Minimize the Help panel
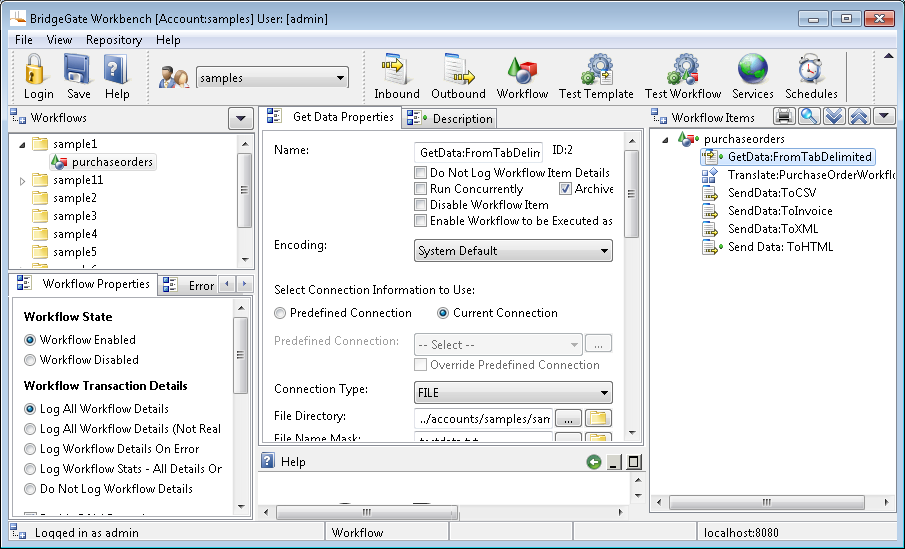 point(614,462)
